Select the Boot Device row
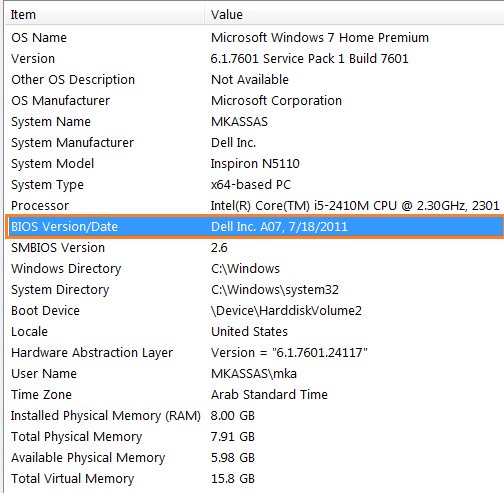The width and height of the screenshot is (504, 493). pos(255,311)
